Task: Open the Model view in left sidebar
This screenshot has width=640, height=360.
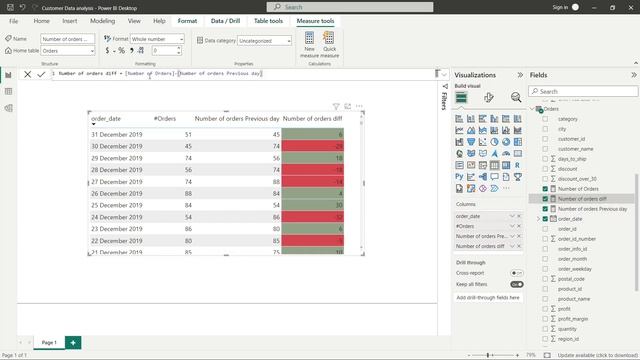Action: tap(9, 108)
